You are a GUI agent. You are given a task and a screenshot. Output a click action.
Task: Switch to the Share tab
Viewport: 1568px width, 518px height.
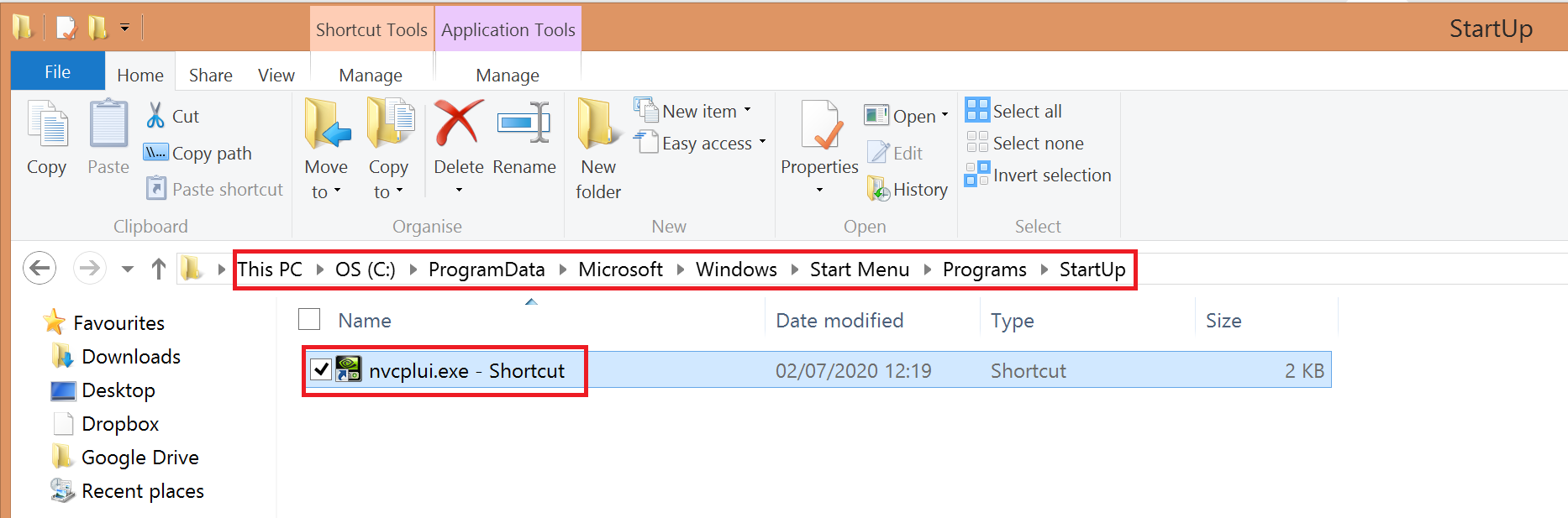pos(211,75)
